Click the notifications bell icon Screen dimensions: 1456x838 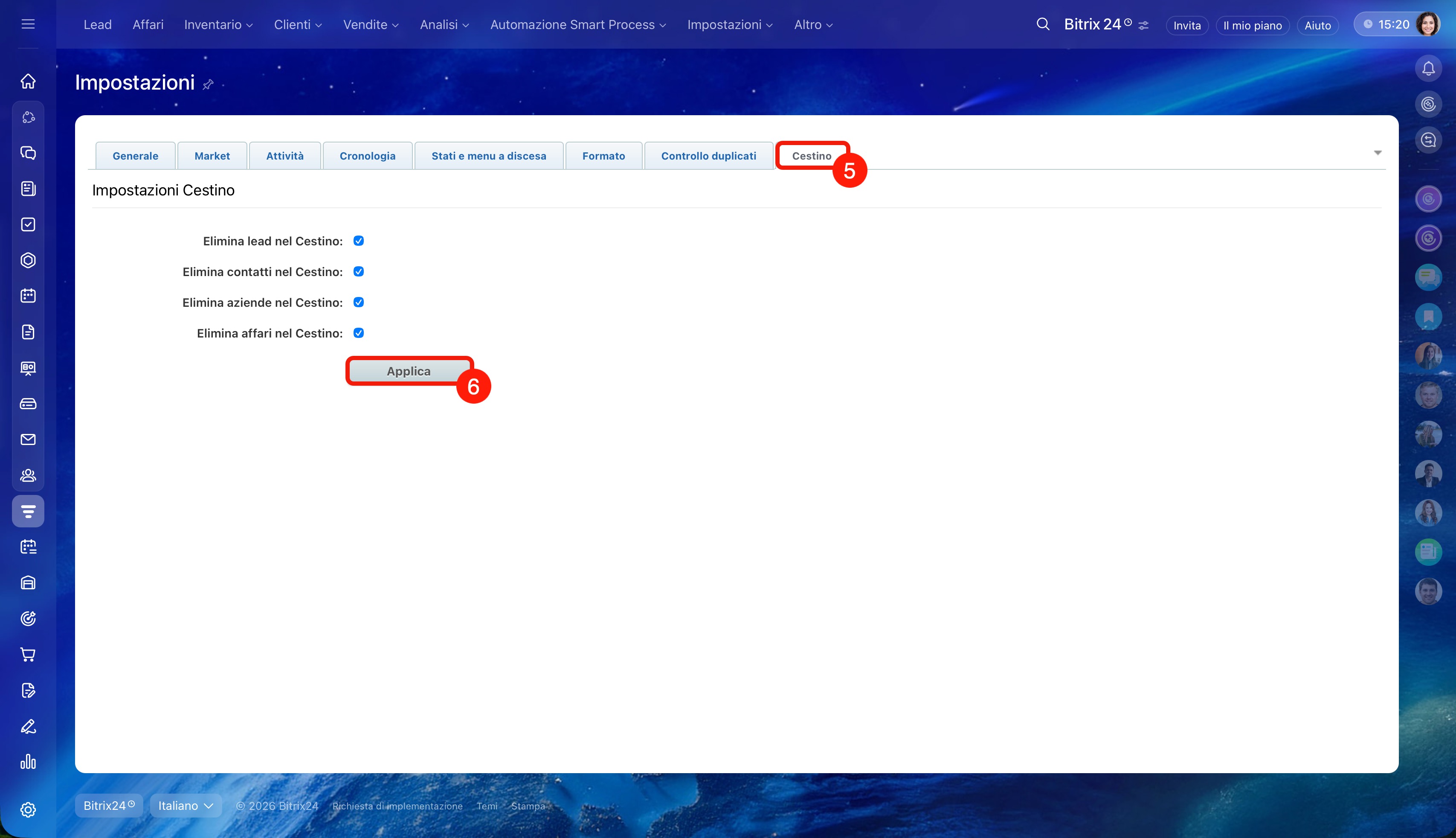(x=1428, y=69)
